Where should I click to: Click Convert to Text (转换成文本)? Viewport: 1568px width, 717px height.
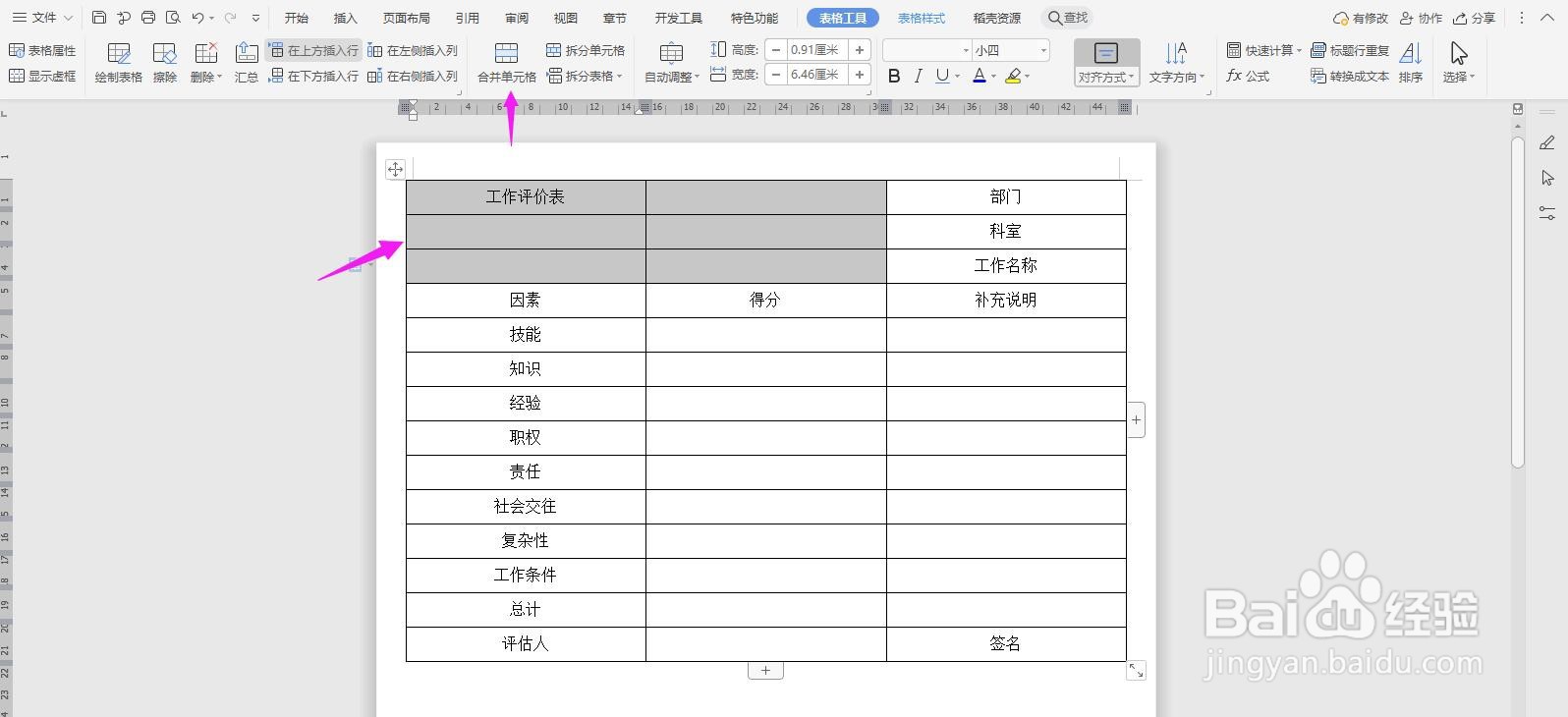1351,76
